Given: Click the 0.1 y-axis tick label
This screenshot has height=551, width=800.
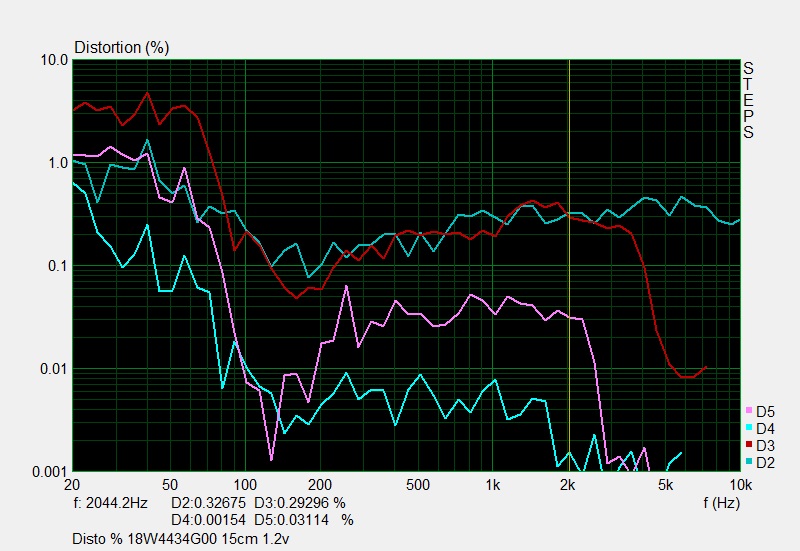Looking at the screenshot, I should point(58,266).
